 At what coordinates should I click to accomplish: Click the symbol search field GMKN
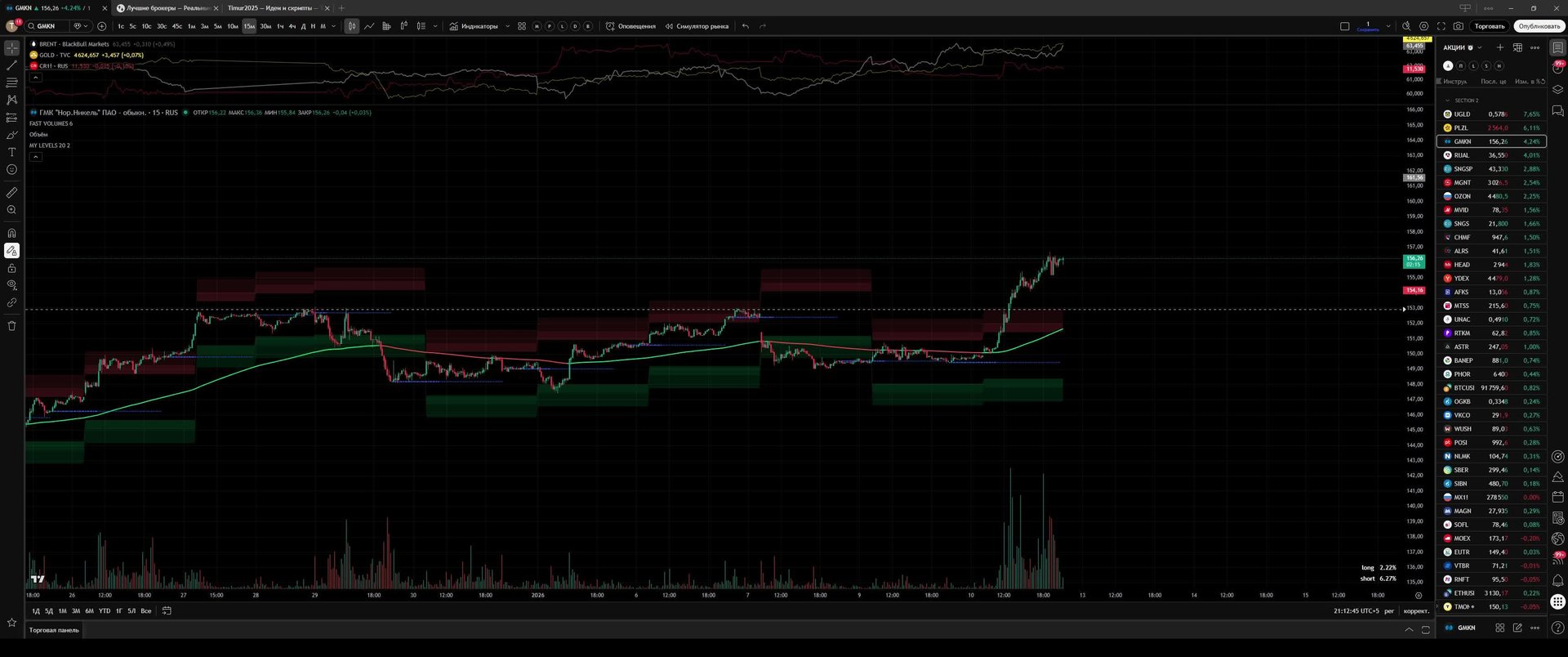click(47, 26)
